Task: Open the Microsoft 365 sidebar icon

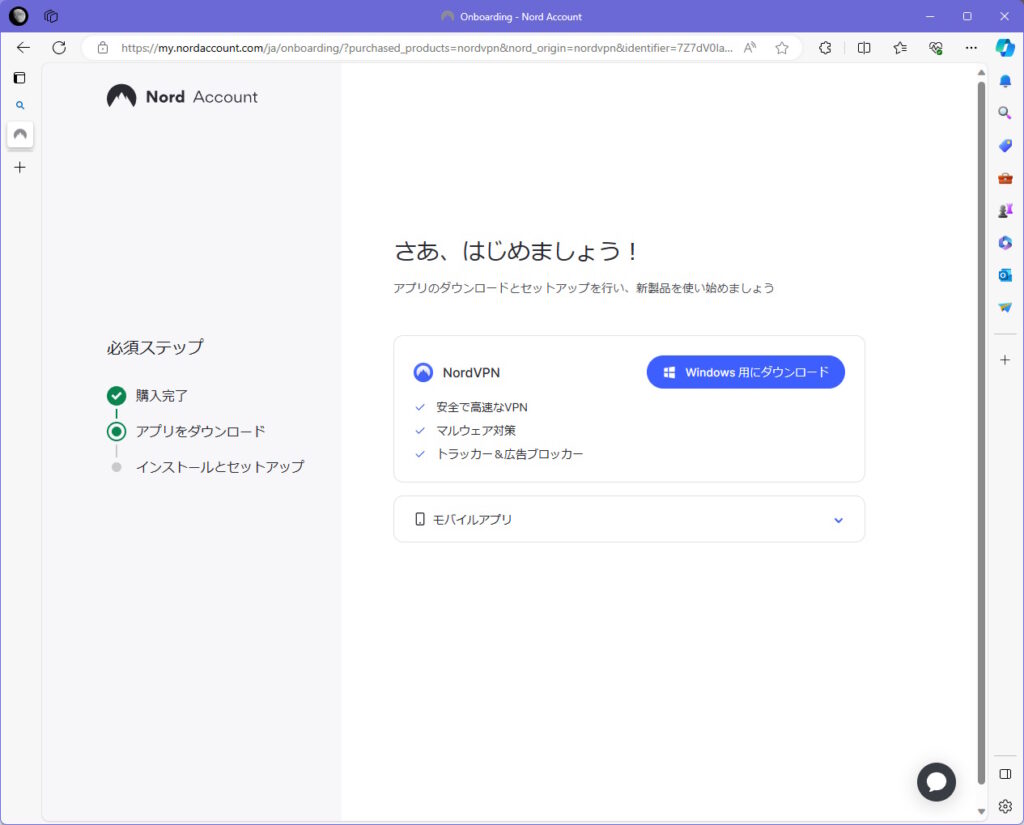Action: pyautogui.click(x=1005, y=242)
